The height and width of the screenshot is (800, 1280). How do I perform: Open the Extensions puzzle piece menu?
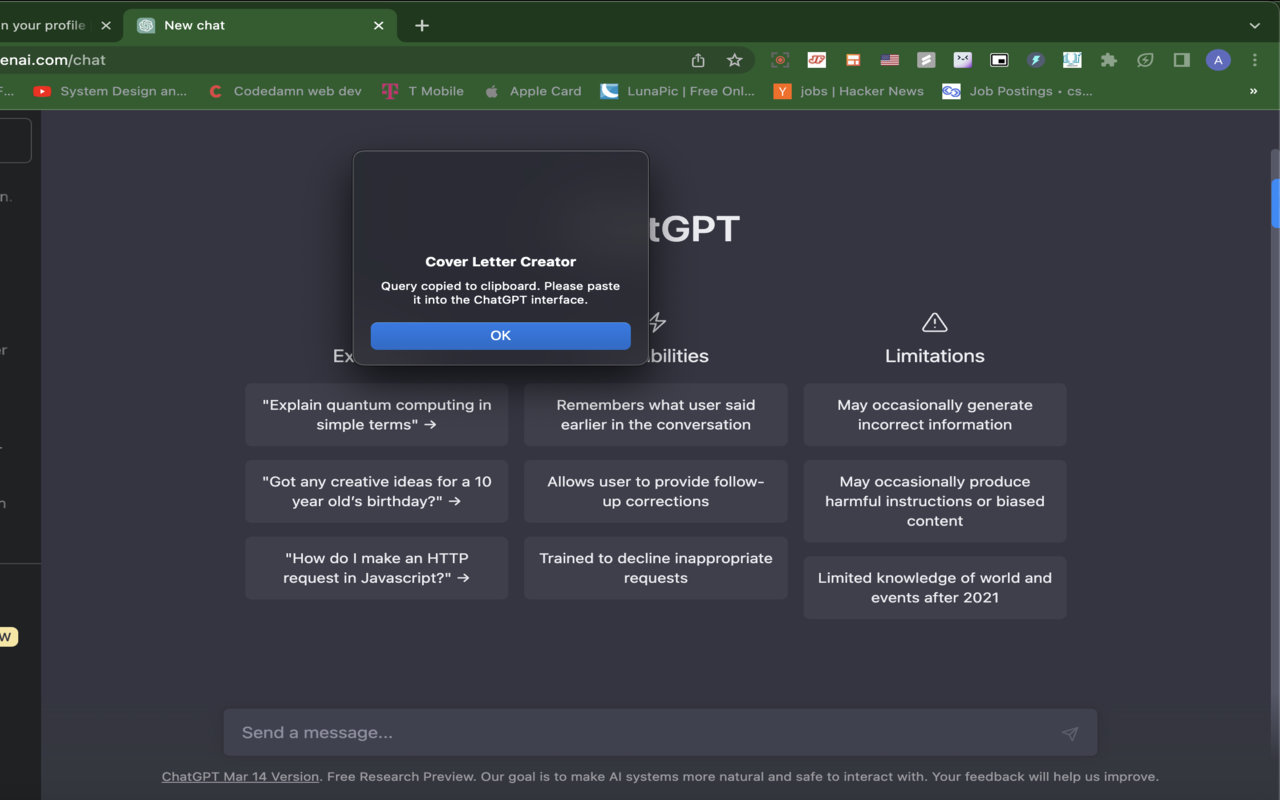click(x=1108, y=60)
